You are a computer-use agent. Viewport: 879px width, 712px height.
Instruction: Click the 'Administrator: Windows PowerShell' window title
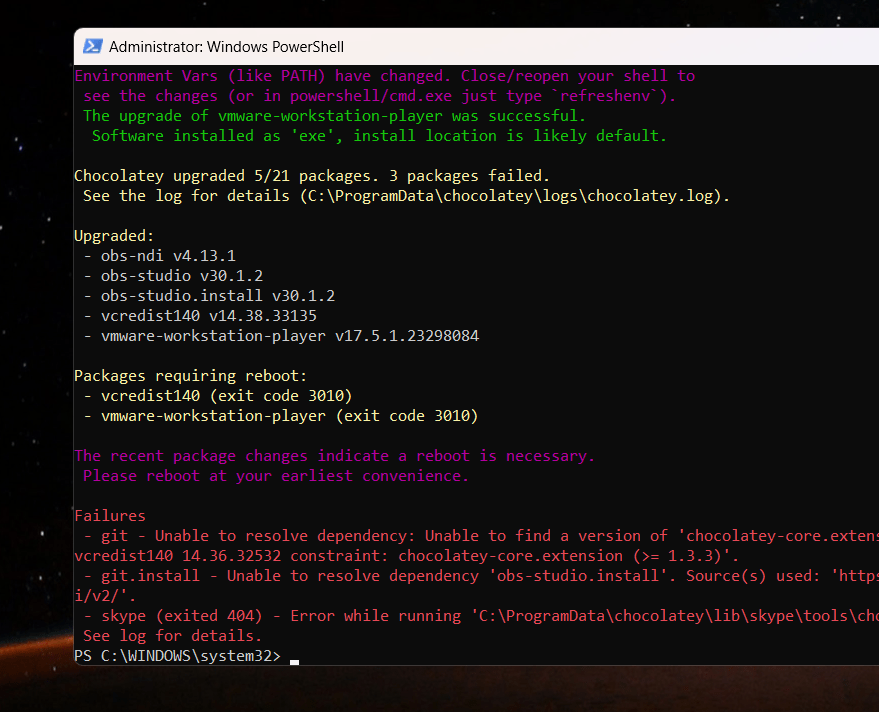[226, 47]
